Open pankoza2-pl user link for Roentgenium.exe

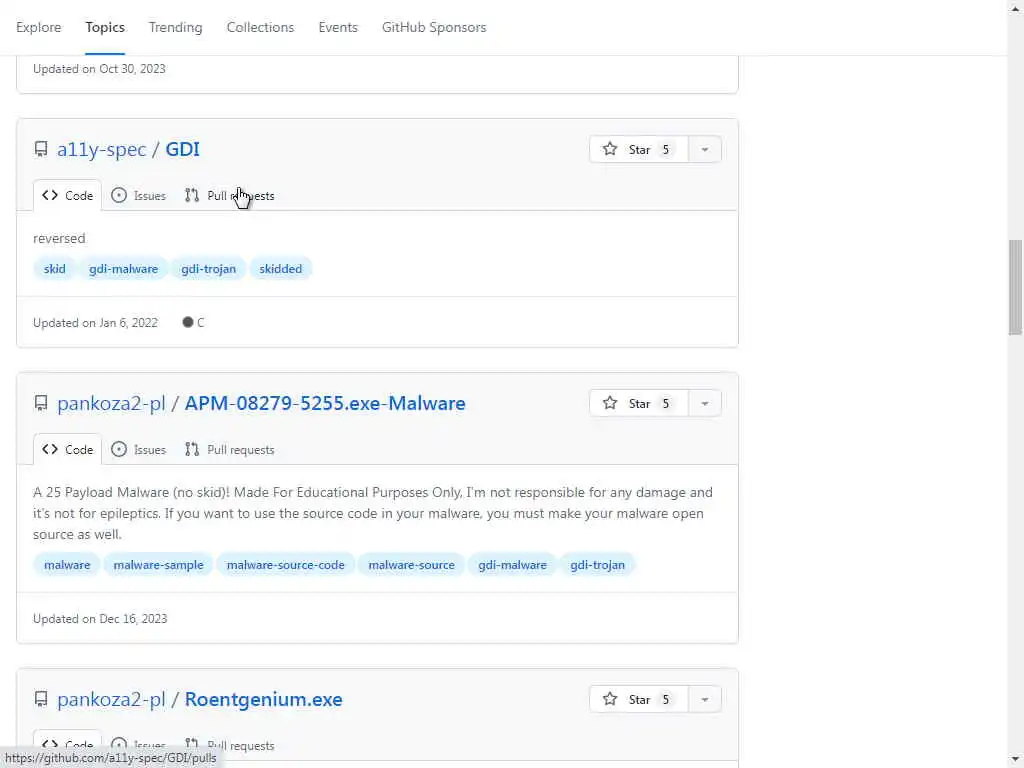tap(111, 699)
